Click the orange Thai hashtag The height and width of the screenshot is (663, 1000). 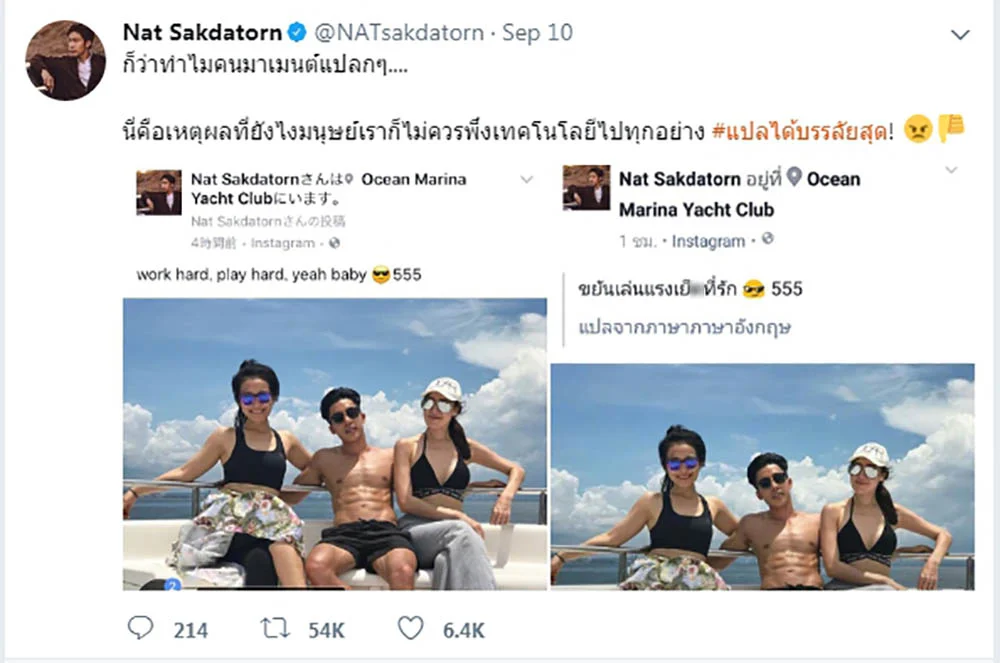[x=799, y=131]
